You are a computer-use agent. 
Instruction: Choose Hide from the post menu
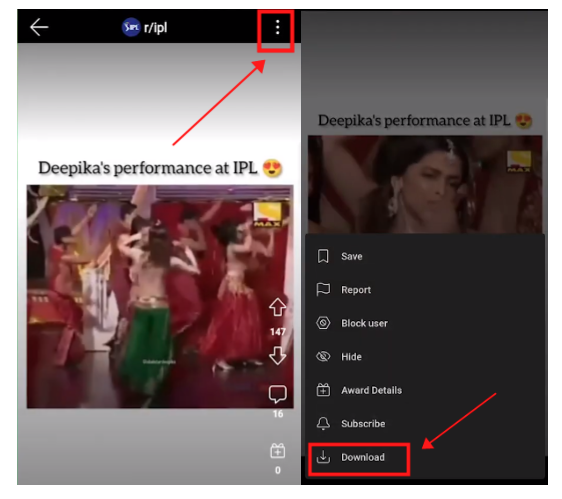point(425,357)
